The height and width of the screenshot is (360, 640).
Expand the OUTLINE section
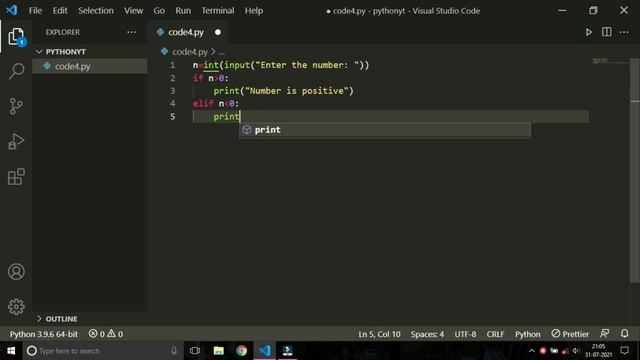click(x=90, y=319)
